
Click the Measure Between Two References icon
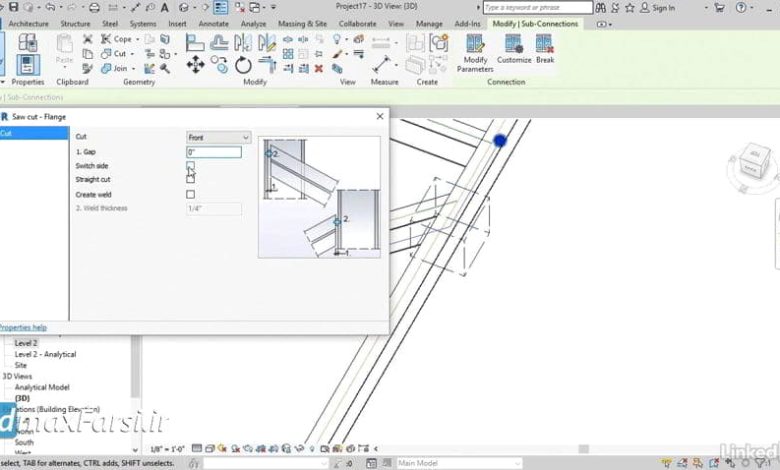(381, 44)
